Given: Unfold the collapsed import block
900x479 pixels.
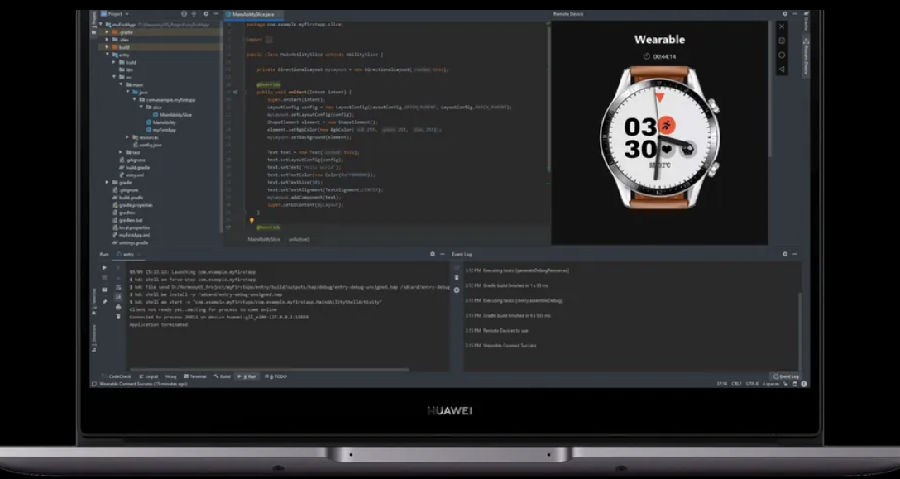Looking at the screenshot, I should pos(268,40).
